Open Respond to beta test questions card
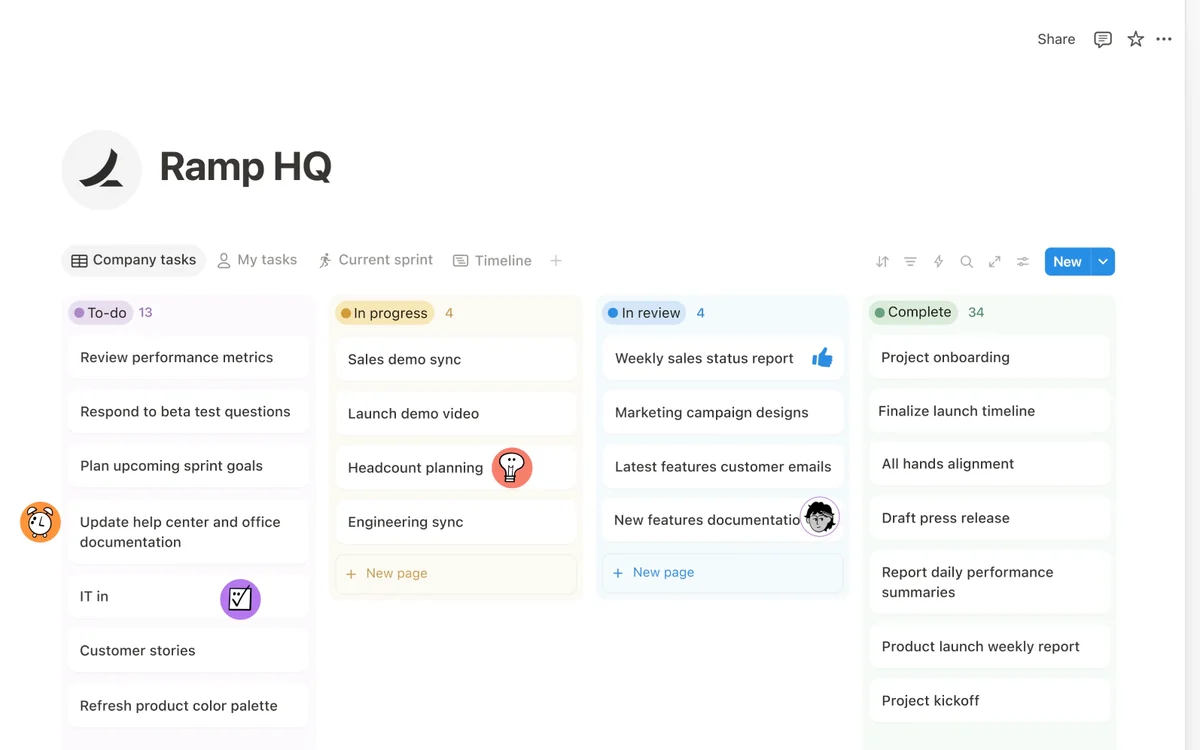1200x750 pixels. click(188, 411)
